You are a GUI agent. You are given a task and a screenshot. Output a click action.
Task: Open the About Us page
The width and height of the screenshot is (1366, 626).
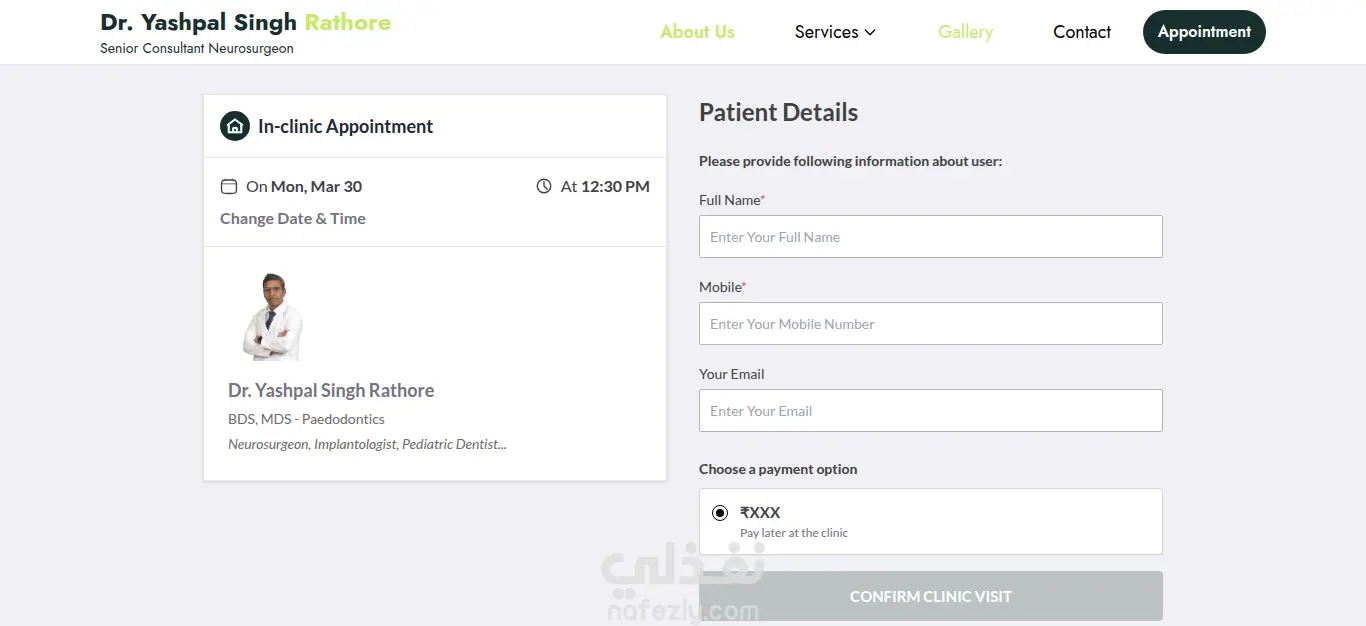(697, 32)
